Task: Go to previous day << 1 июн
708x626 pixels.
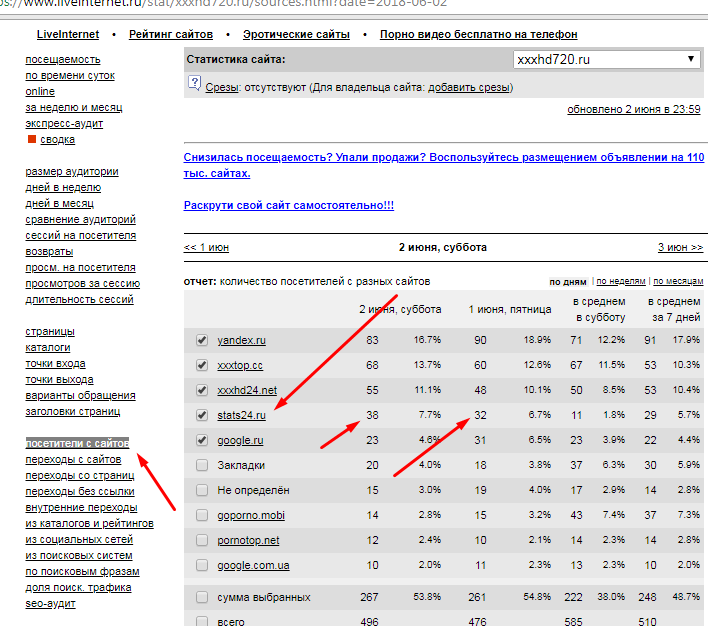Action: (x=206, y=247)
